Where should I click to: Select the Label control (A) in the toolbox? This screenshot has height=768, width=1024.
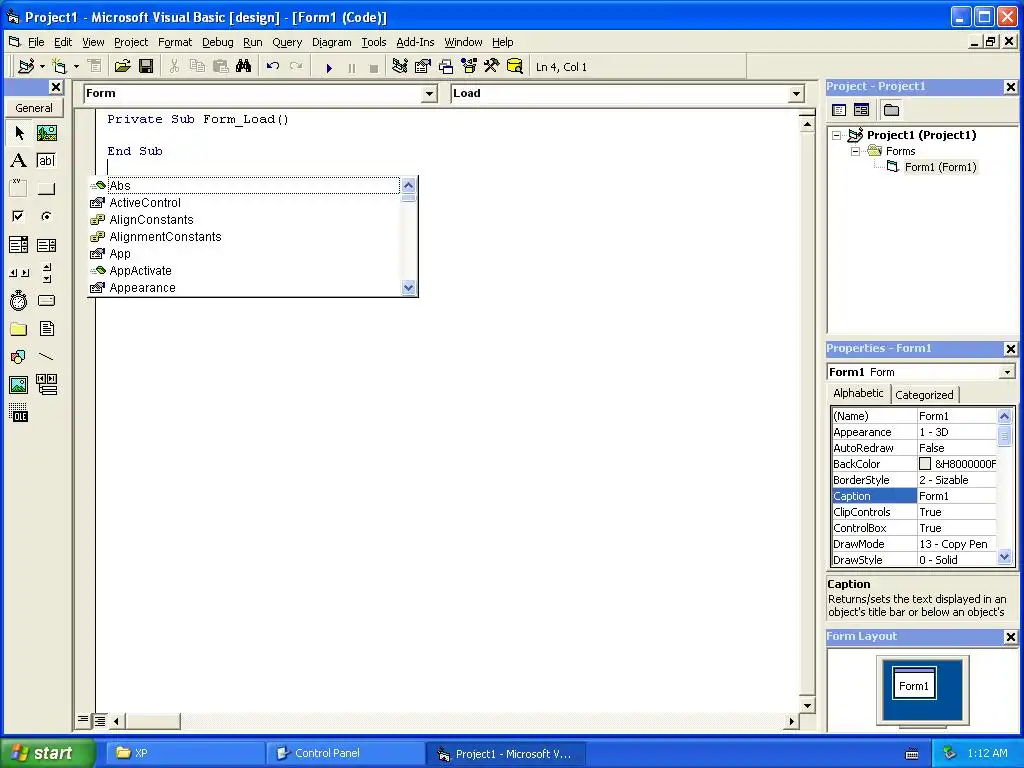pyautogui.click(x=19, y=161)
